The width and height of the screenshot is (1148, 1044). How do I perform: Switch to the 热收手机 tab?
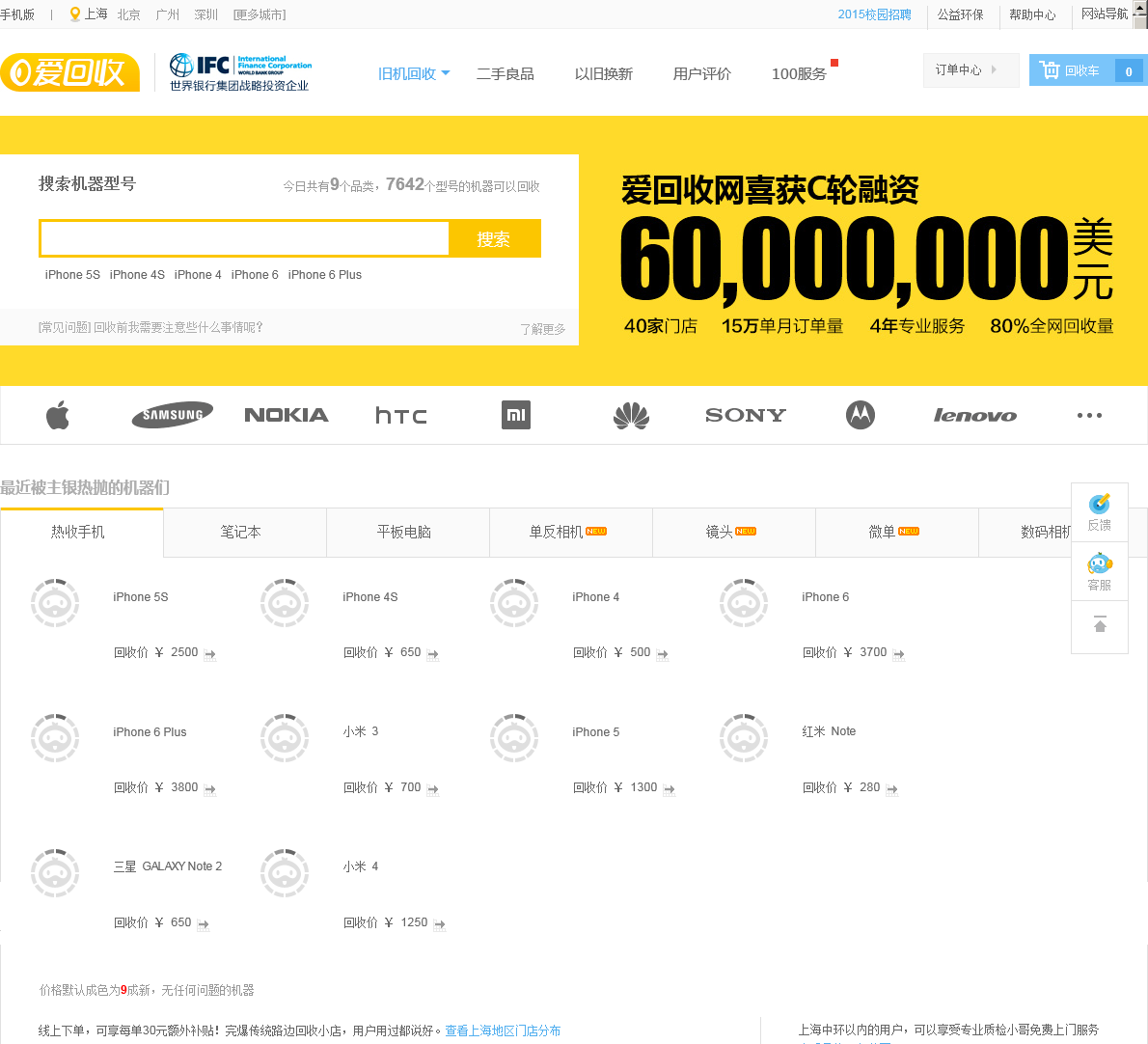81,533
